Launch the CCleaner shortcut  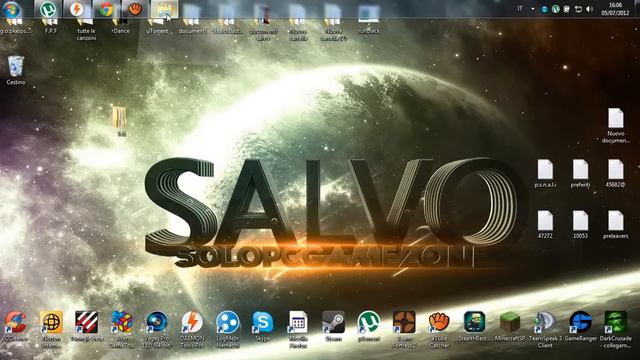pyautogui.click(x=16, y=326)
